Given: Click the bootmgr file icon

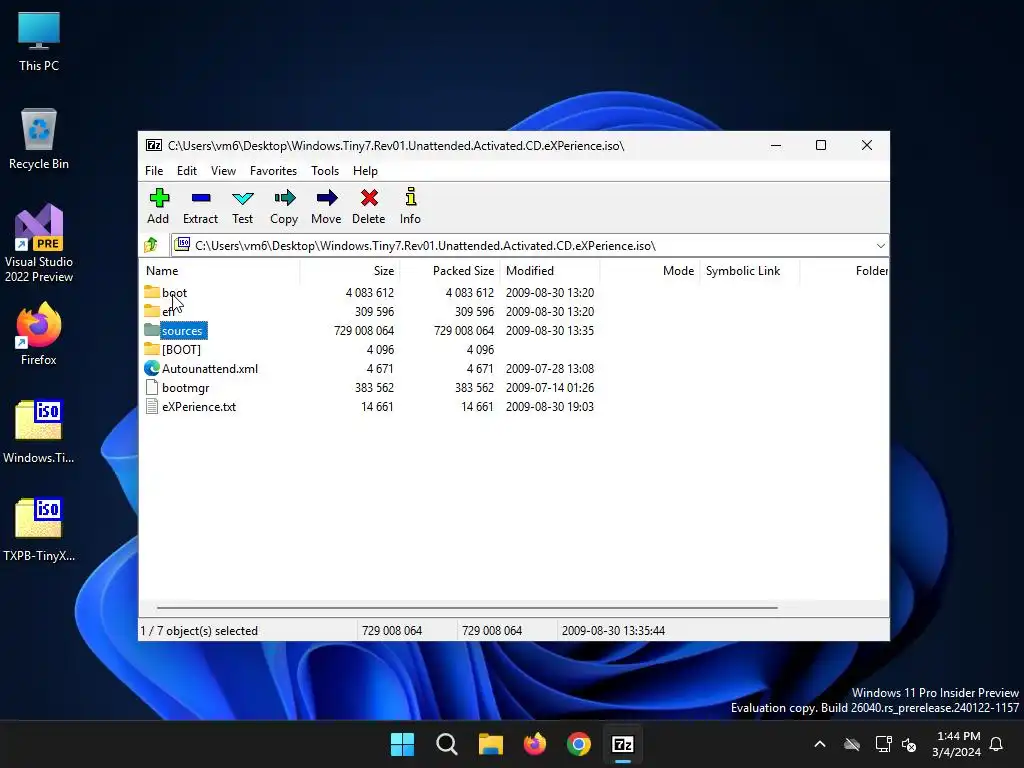Looking at the screenshot, I should [x=152, y=387].
